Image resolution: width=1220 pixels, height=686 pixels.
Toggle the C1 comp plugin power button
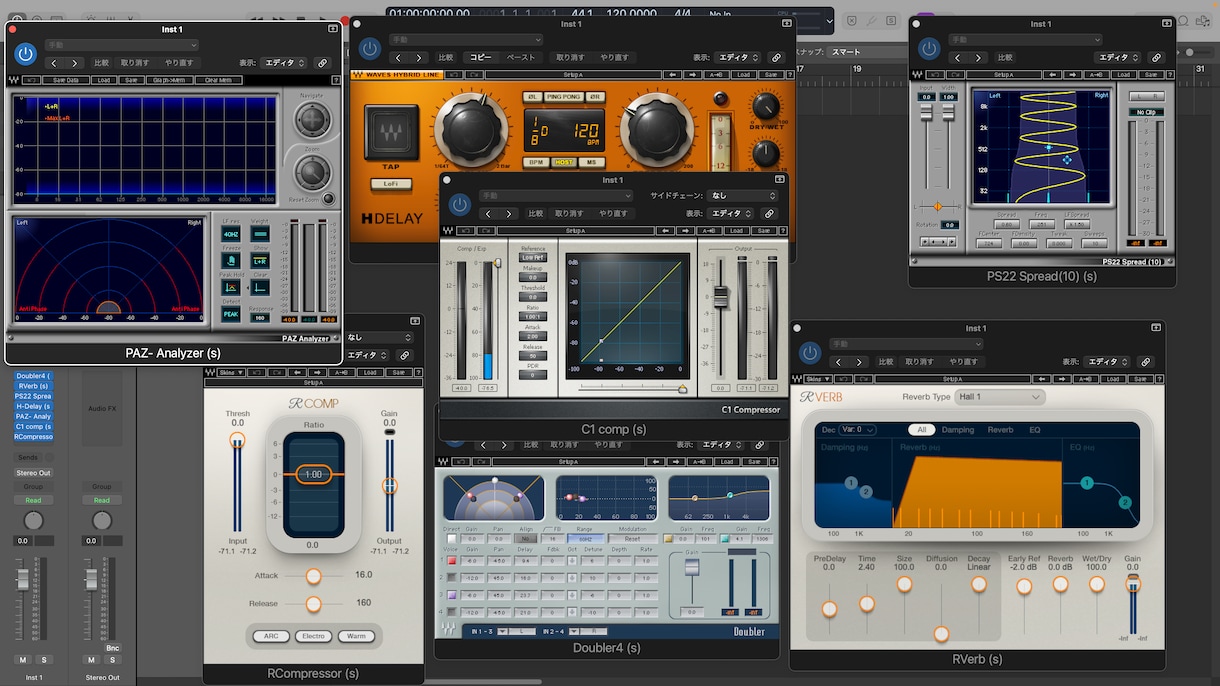[459, 204]
